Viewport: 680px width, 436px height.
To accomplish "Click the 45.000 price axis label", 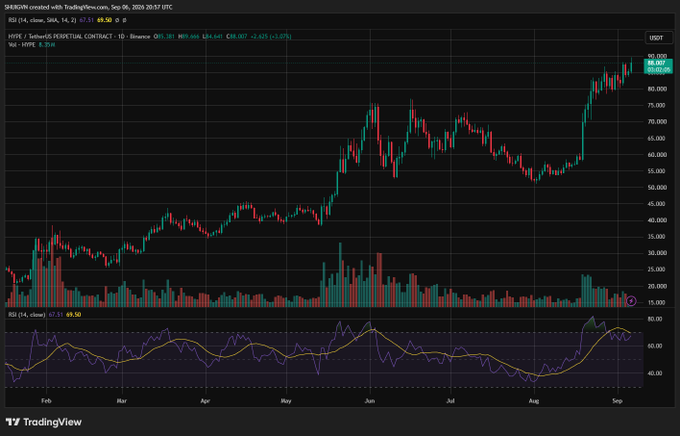I will pyautogui.click(x=657, y=204).
